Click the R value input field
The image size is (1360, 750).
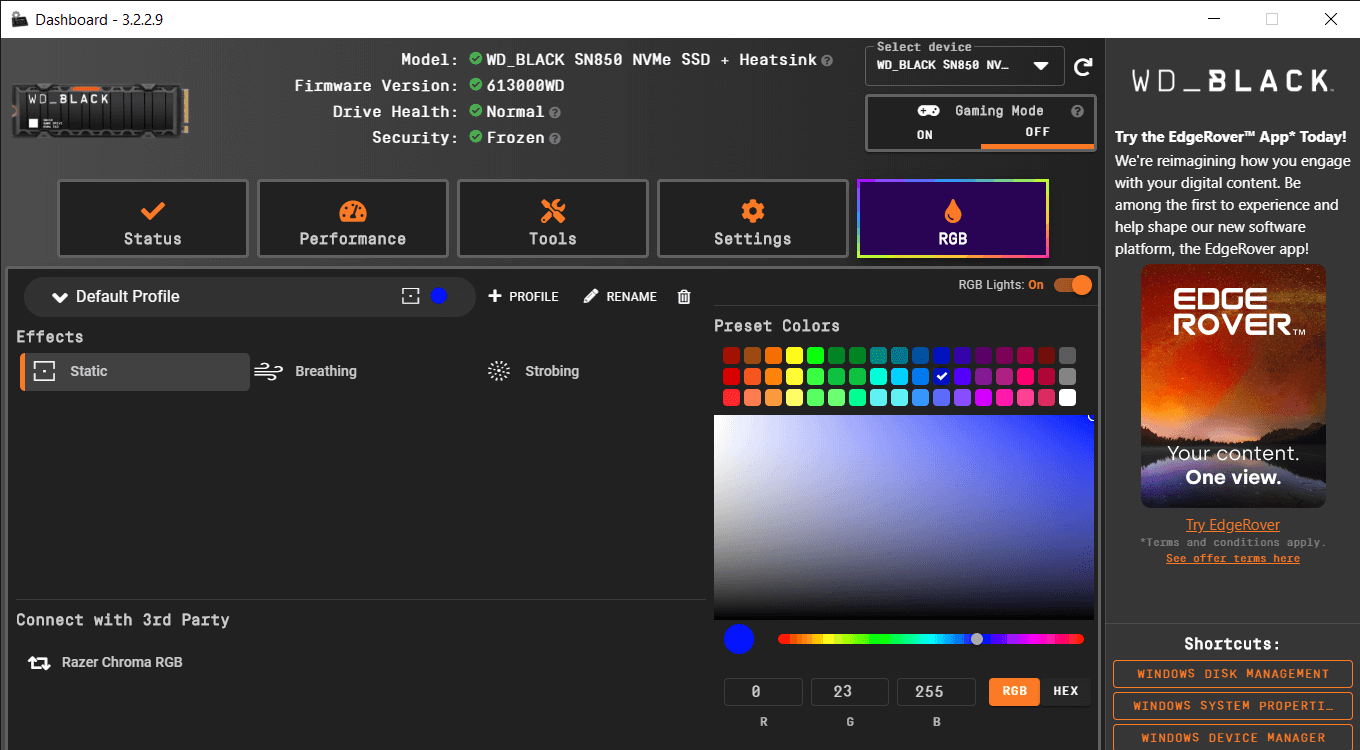tap(763, 691)
